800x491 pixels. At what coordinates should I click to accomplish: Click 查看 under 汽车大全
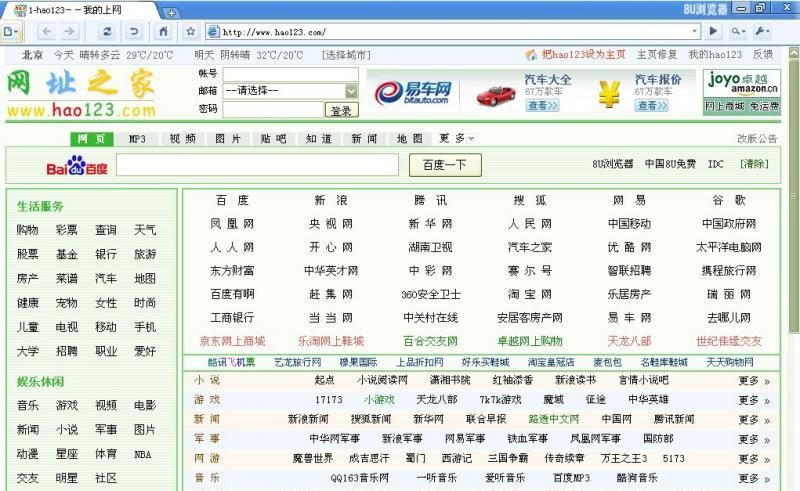tap(542, 105)
